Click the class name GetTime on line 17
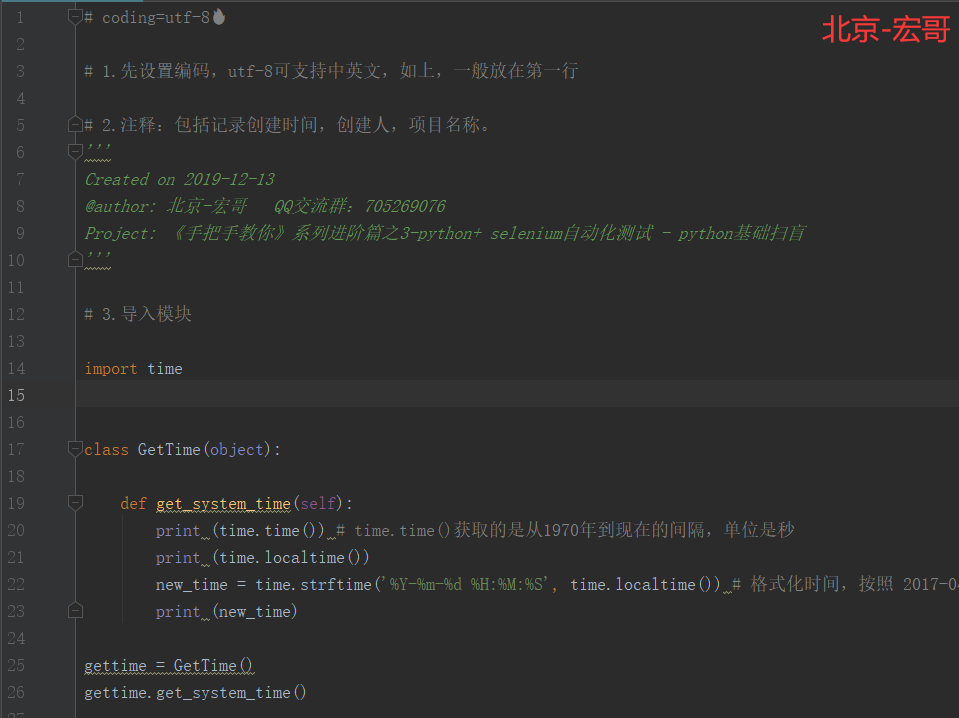 coord(168,449)
